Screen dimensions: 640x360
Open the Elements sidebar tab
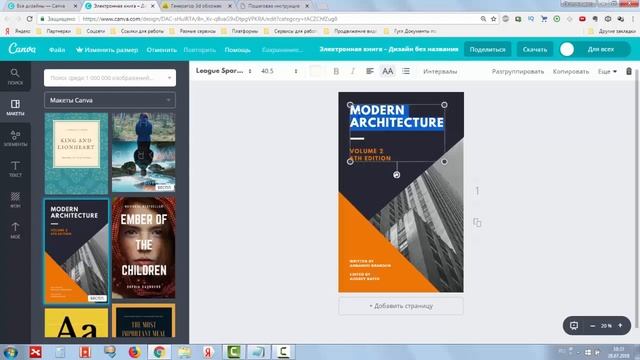pos(15,138)
